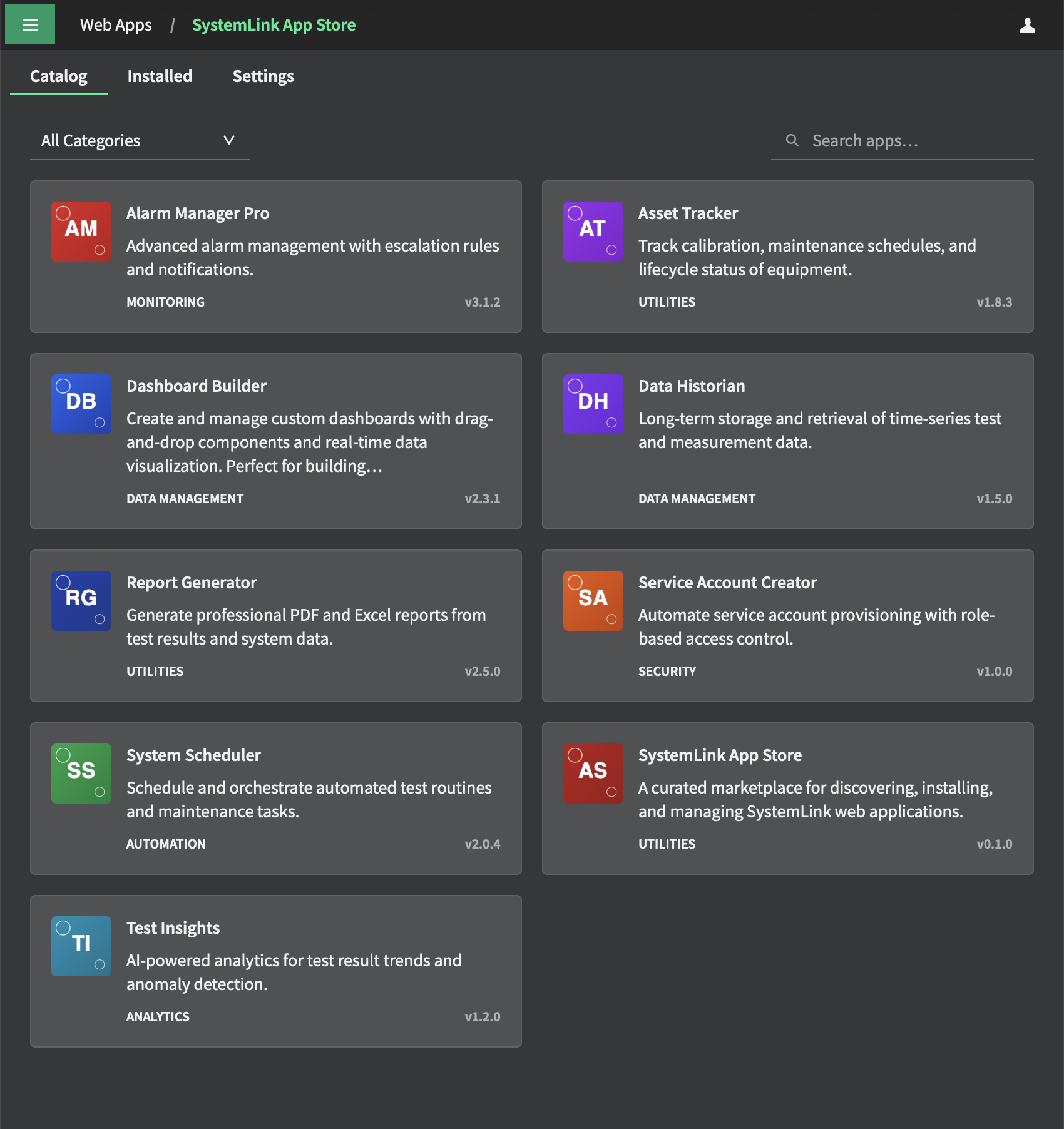This screenshot has height=1129, width=1064.
Task: Expand the All Categories dropdown
Action: (x=140, y=141)
